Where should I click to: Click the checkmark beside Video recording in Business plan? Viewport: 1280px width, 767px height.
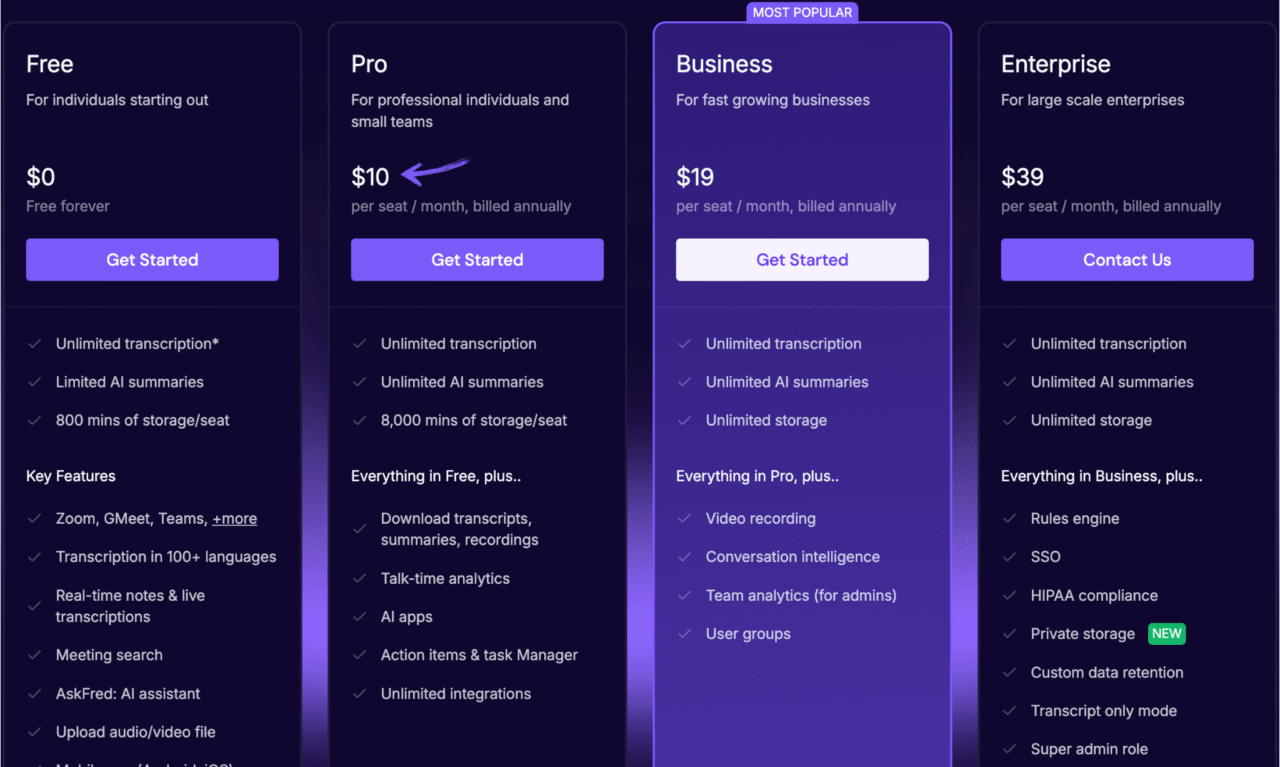[x=686, y=518]
